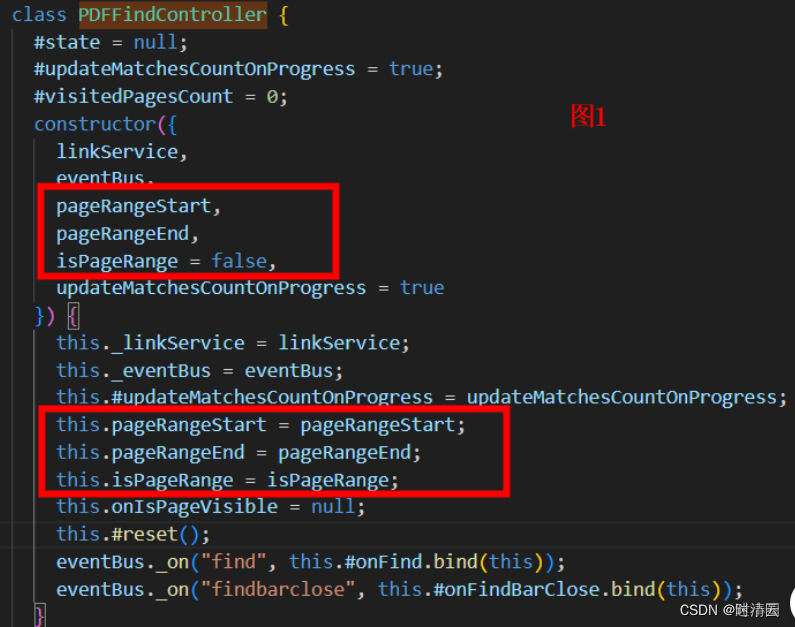The height and width of the screenshot is (627, 795).
Task: Click the eventBus._on("find") line
Action: click(310, 562)
